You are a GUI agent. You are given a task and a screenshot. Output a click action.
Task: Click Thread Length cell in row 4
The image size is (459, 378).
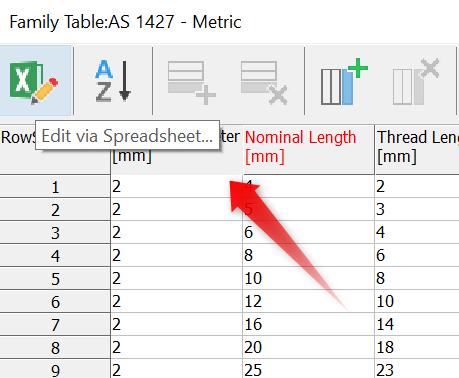pos(417,255)
